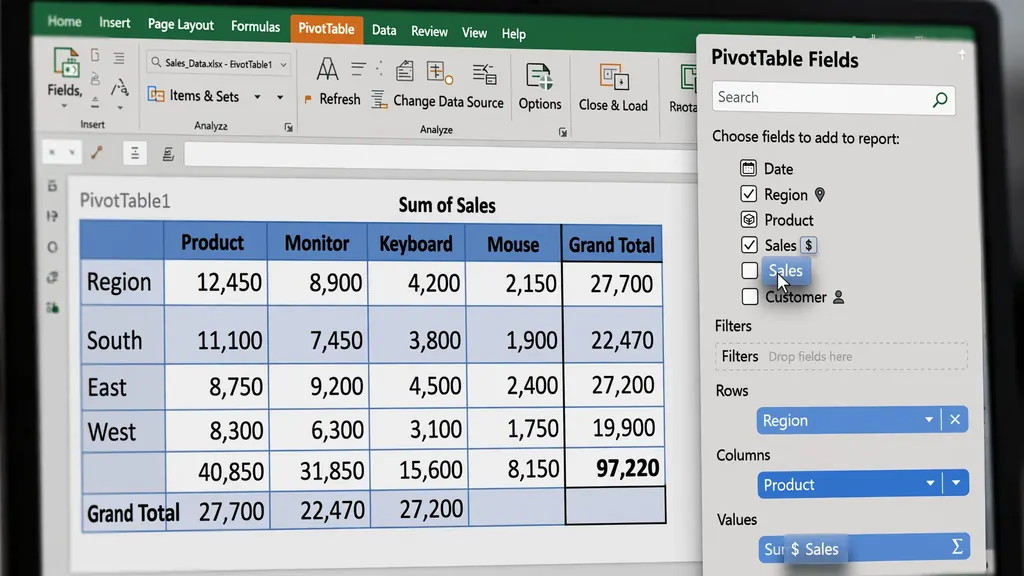Select the PivotTable tab
1024x576 pixels.
pyautogui.click(x=326, y=29)
